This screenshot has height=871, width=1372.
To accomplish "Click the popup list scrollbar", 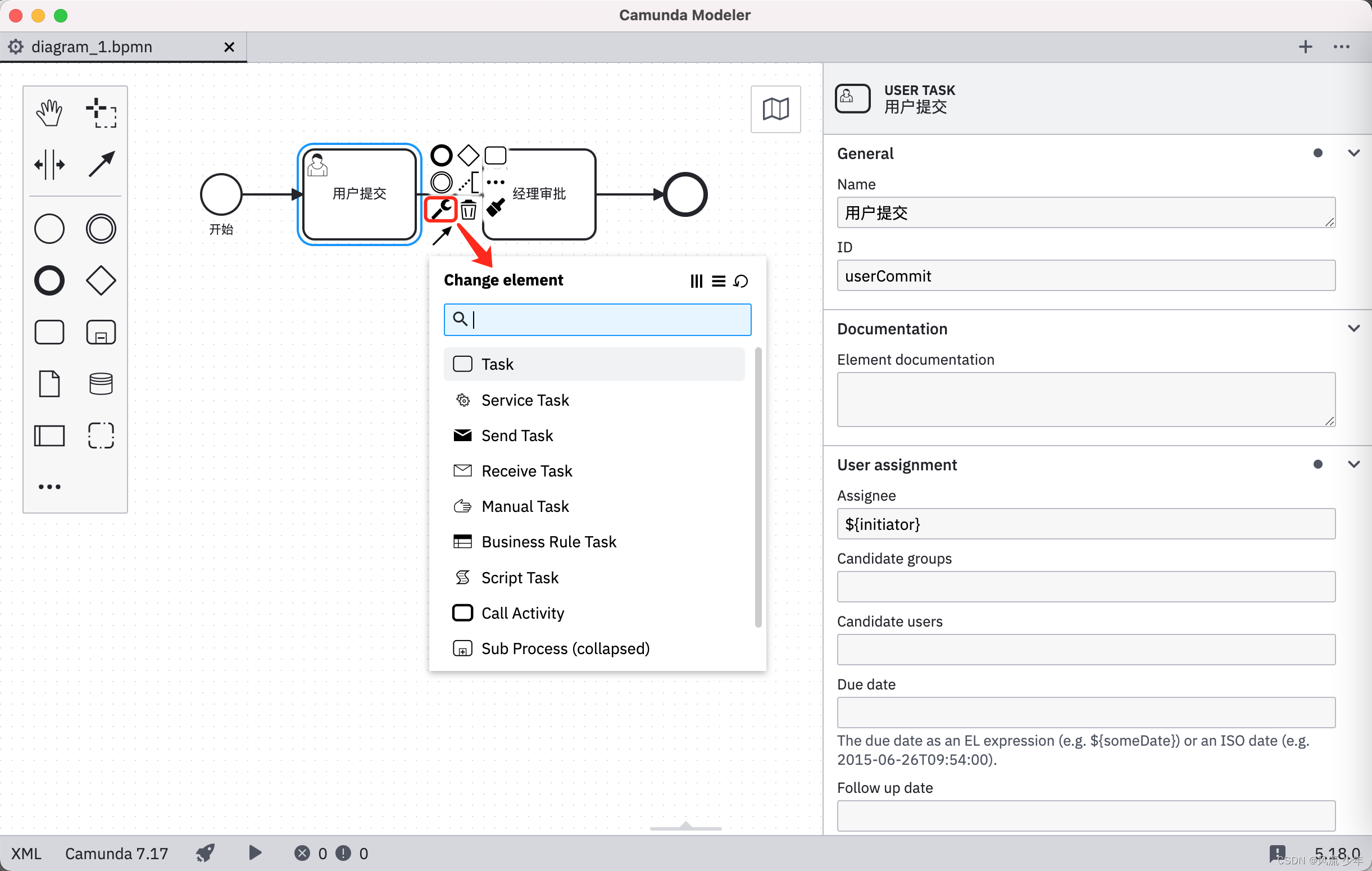I will pos(758,487).
